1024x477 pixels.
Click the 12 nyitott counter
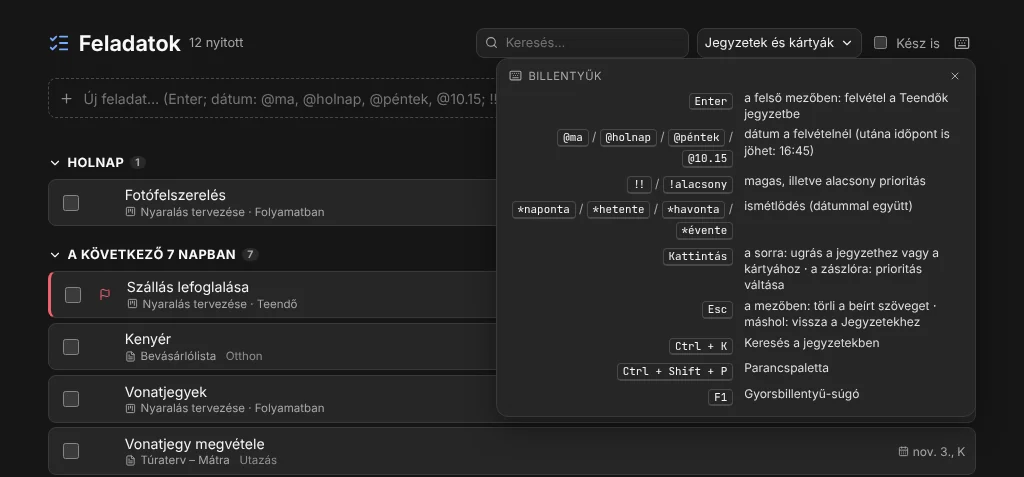pos(216,43)
